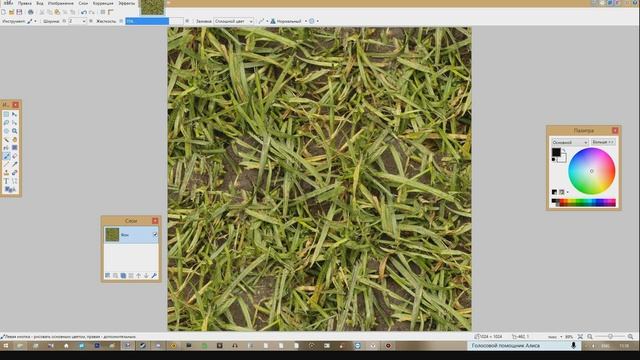Open the Правка menu
Screen dimensions: 640x360
(24, 3)
